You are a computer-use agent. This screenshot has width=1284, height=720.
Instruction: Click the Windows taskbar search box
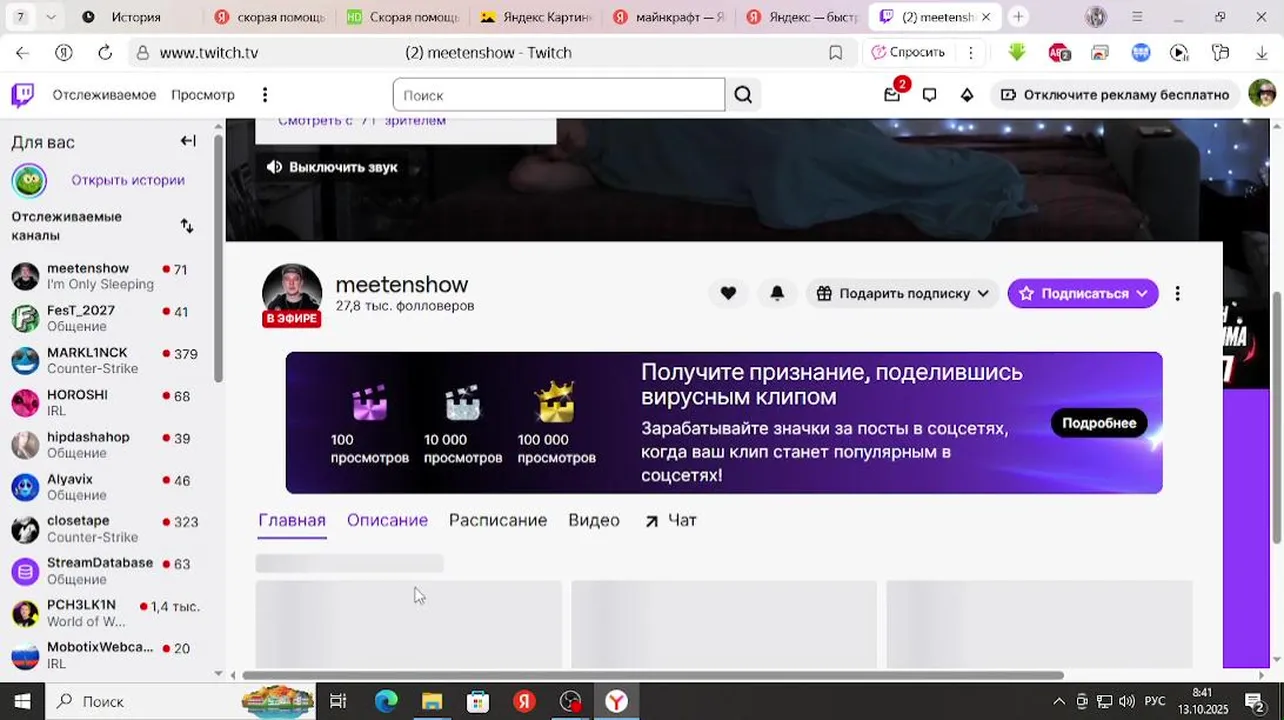141,701
